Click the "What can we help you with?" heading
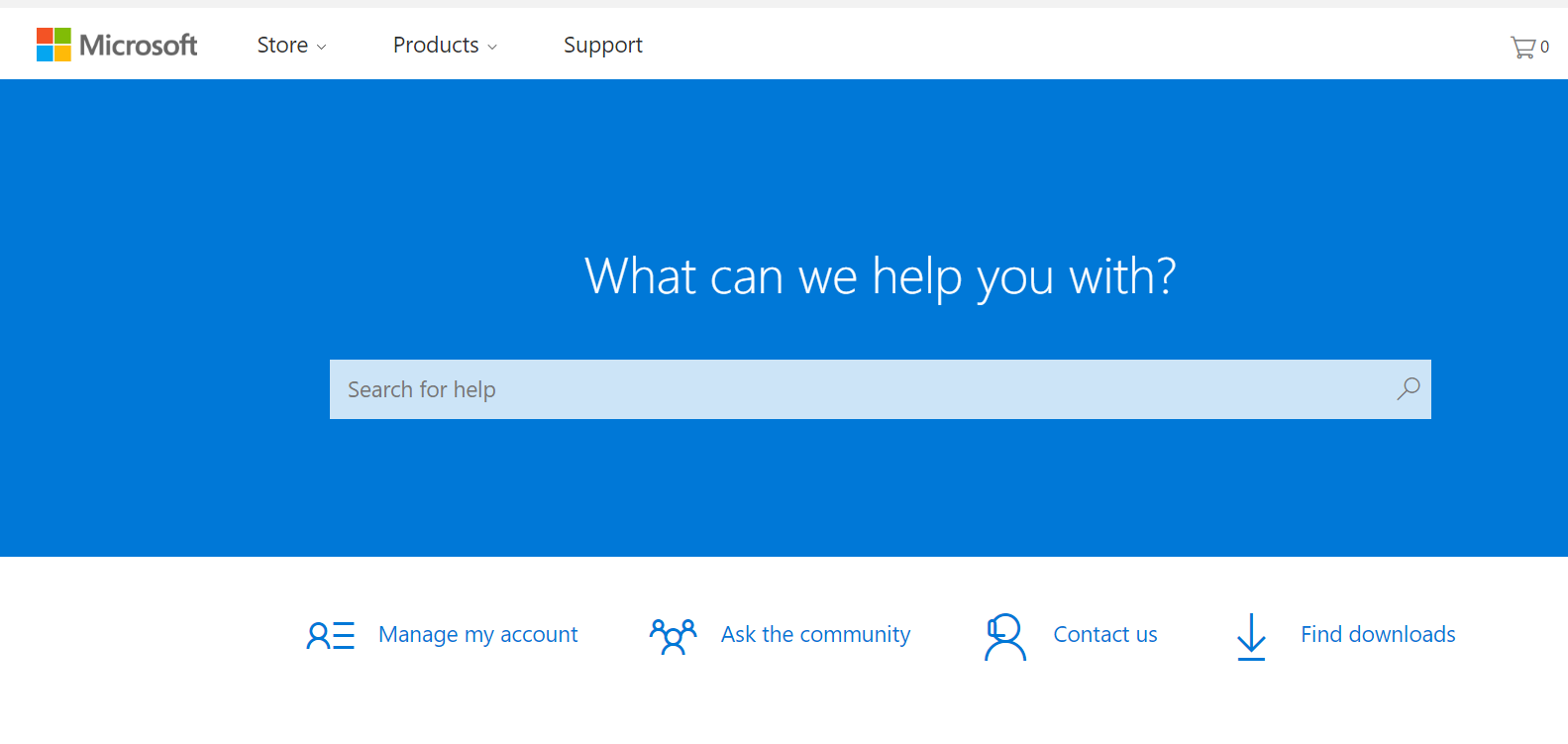Image resolution: width=1568 pixels, height=744 pixels. 880,276
